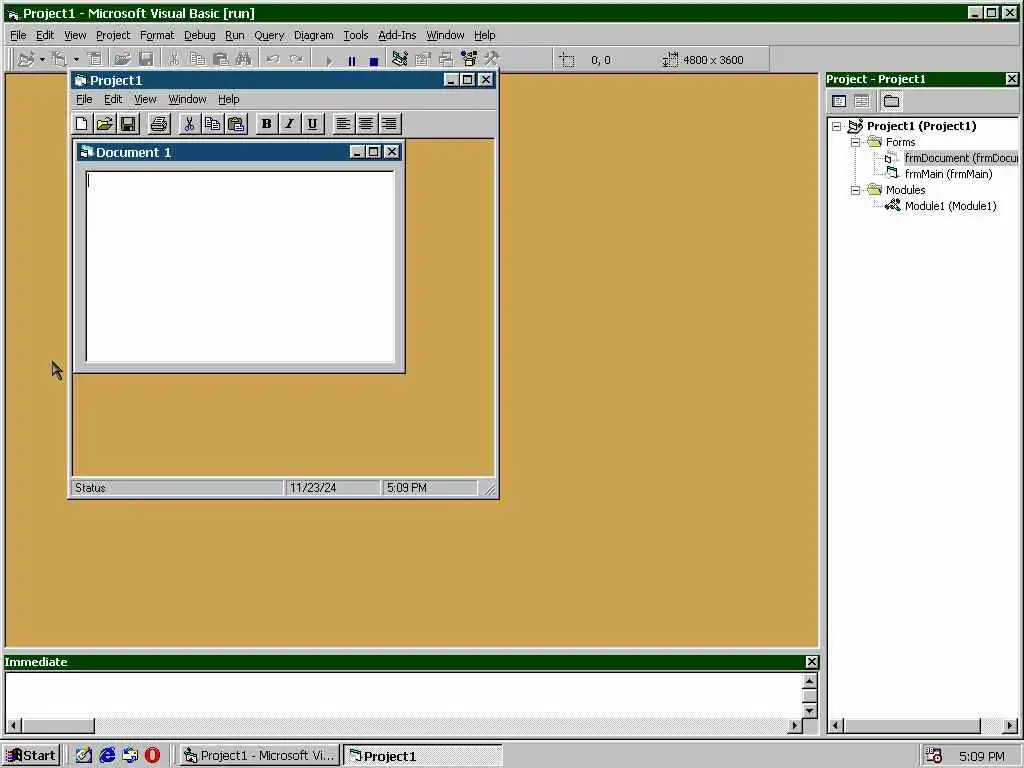Image resolution: width=1024 pixels, height=768 pixels.
Task: Click the Open Project icon in Visual Basic toolbar
Action: click(122, 59)
